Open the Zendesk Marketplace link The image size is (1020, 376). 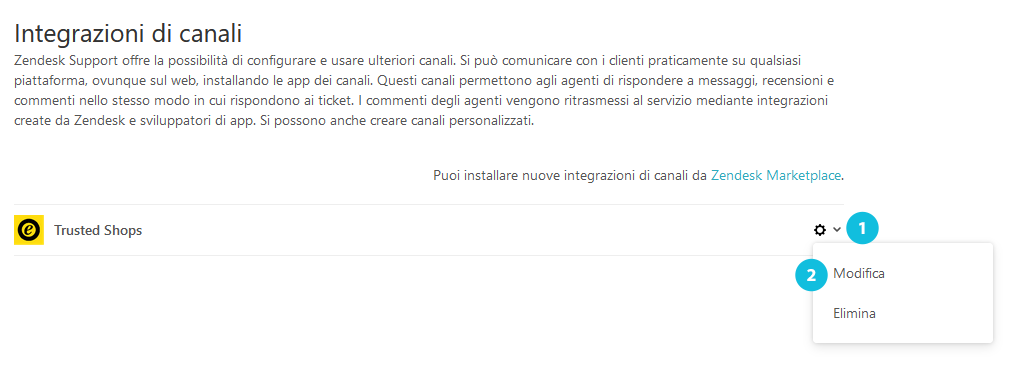(x=776, y=175)
